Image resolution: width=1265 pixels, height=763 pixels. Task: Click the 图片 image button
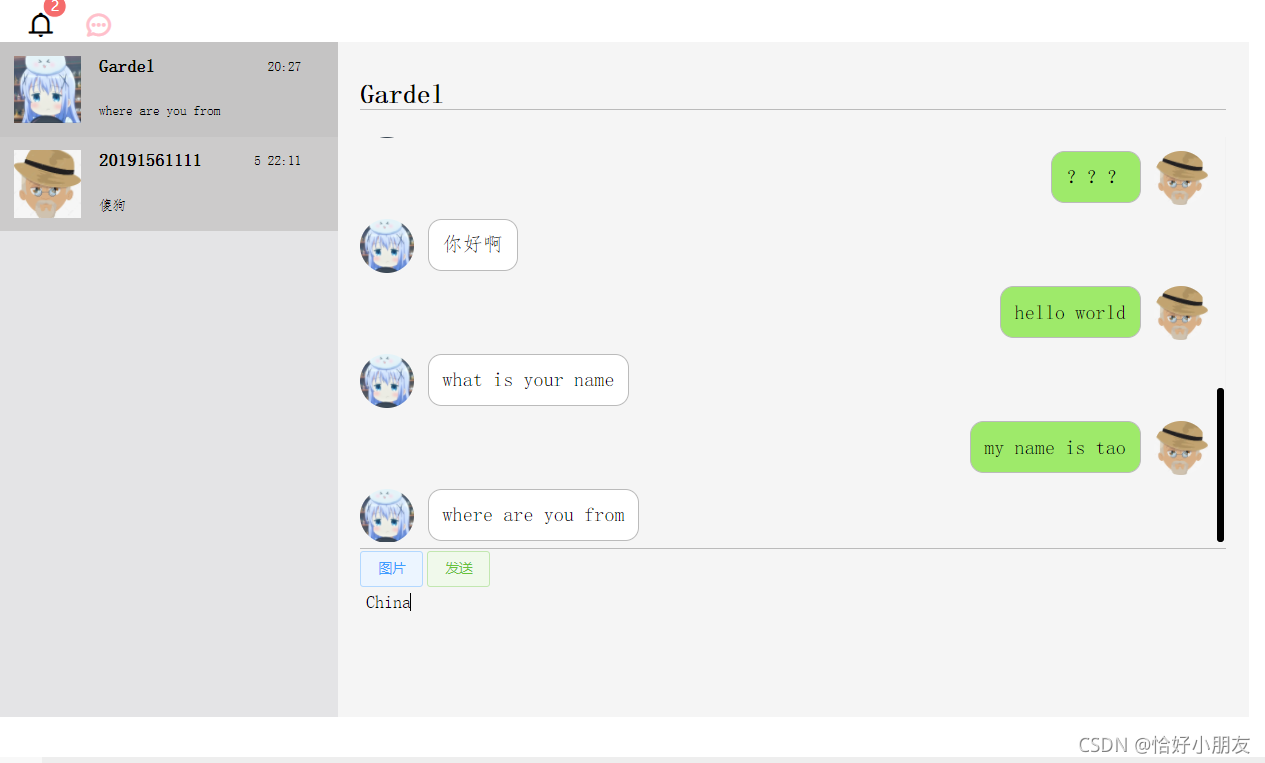coord(391,569)
